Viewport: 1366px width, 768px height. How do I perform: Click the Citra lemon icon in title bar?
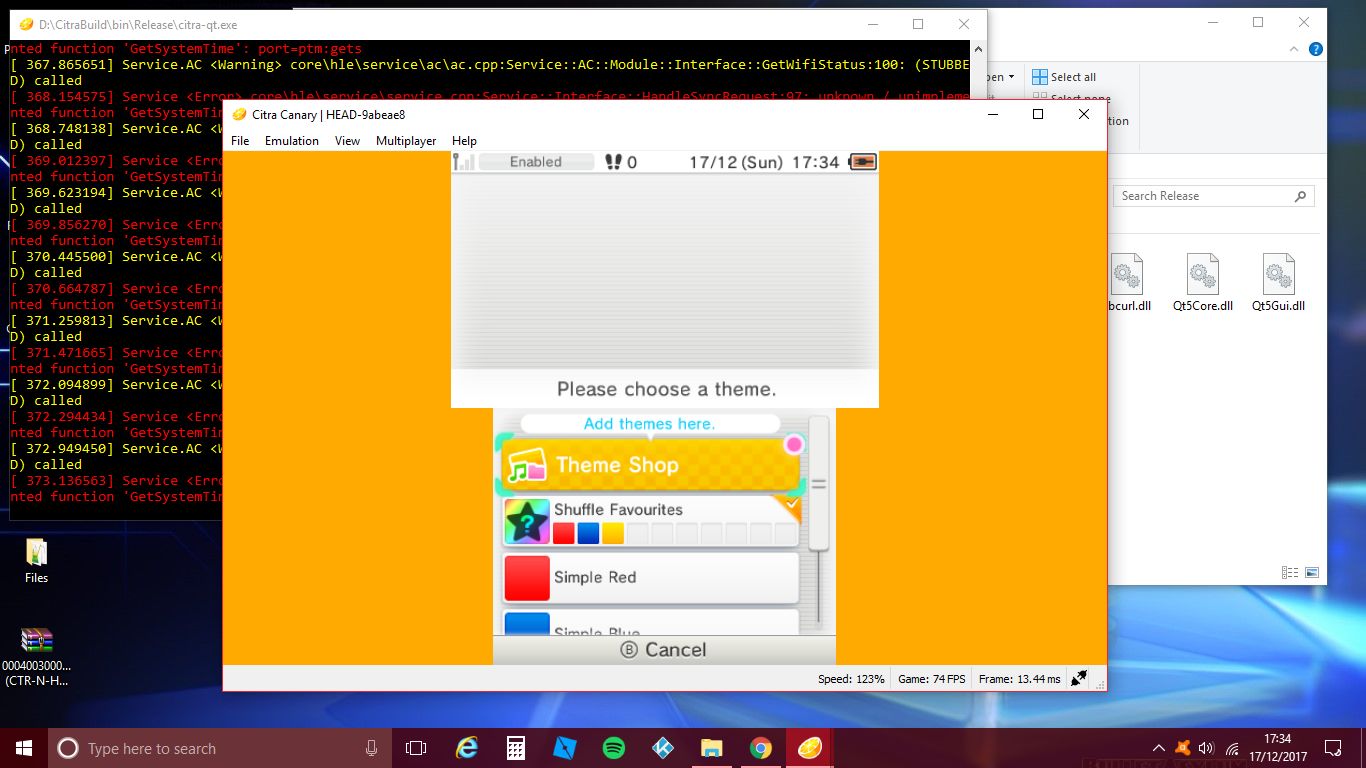click(x=239, y=114)
